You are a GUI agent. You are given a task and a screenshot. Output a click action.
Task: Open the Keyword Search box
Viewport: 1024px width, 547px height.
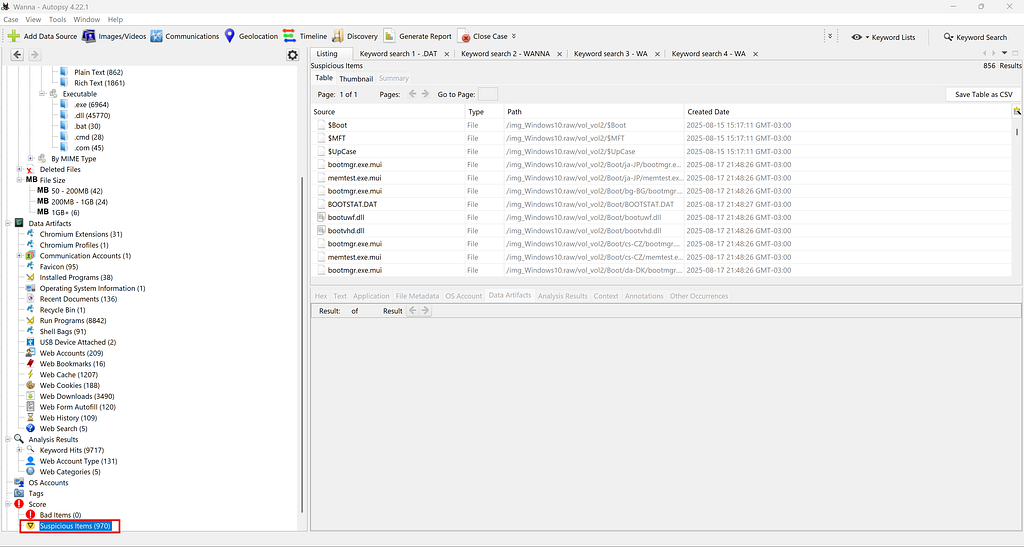point(975,37)
